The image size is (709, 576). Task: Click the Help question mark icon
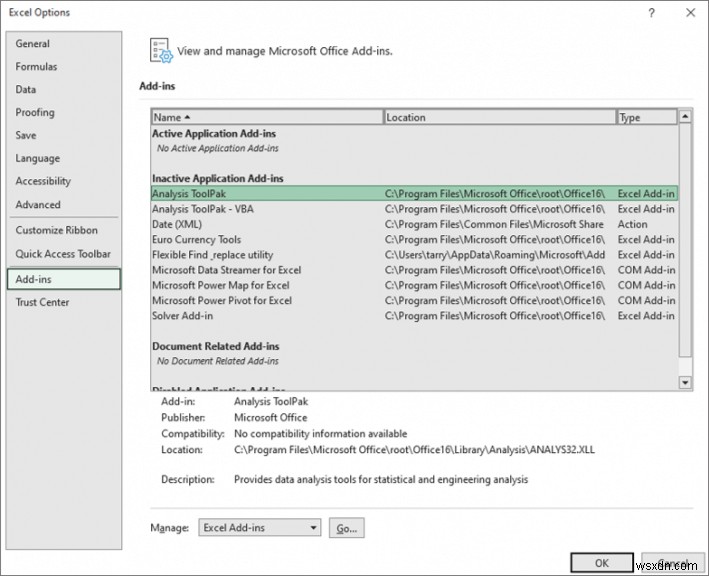coord(651,13)
